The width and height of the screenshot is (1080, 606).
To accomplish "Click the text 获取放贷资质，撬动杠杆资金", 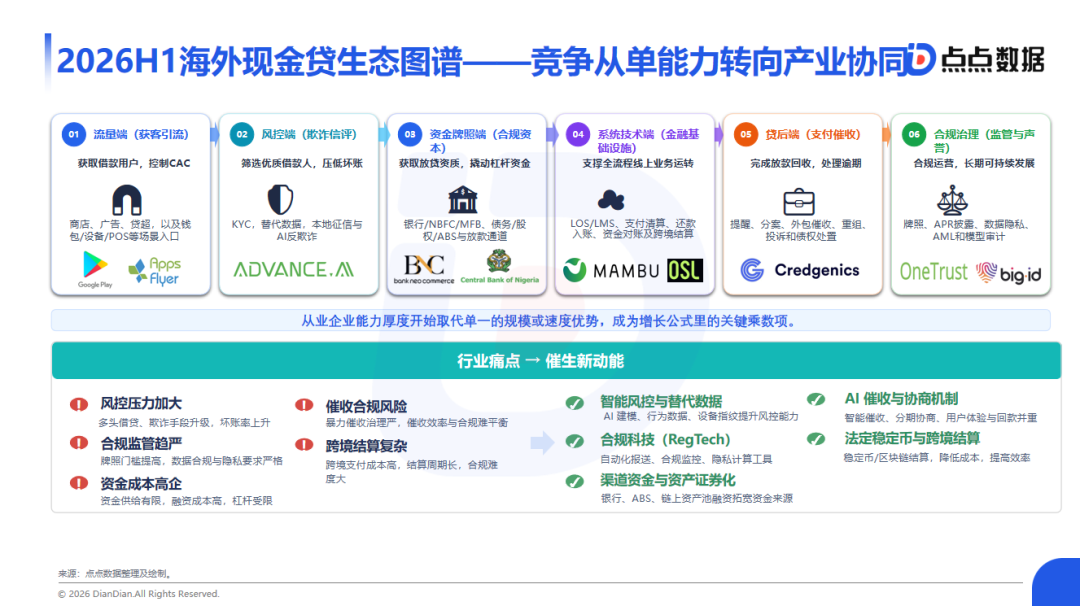I will click(x=465, y=163).
